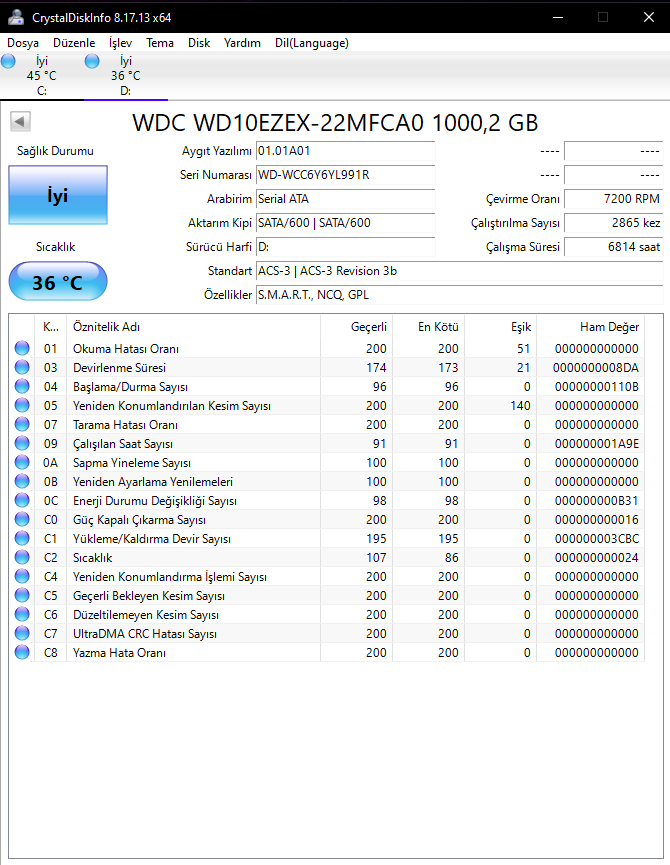Minimize the CrystalDiskInfo window
Image resolution: width=670 pixels, height=865 pixels.
558,17
